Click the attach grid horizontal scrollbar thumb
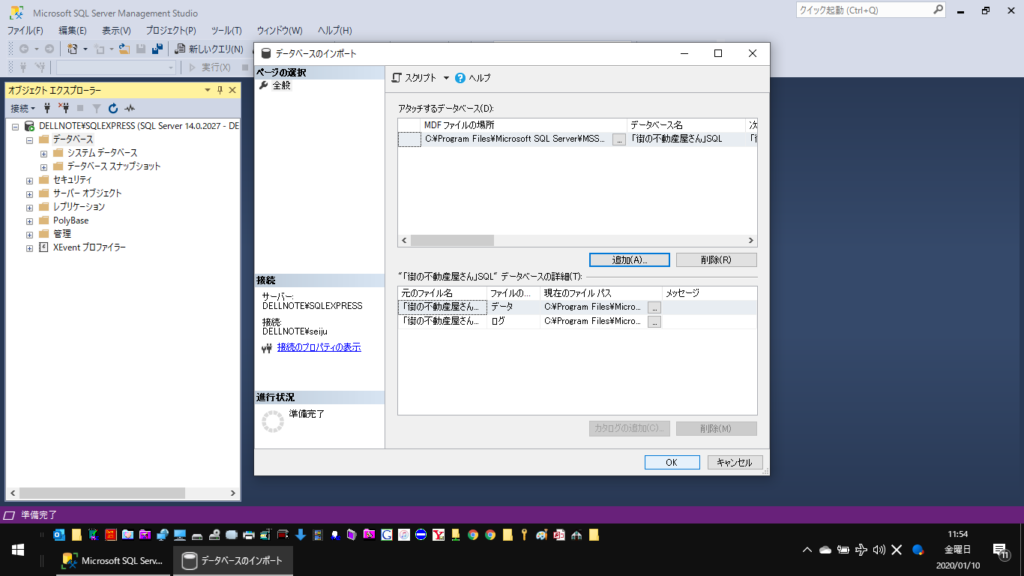1024x576 pixels. [x=452, y=240]
